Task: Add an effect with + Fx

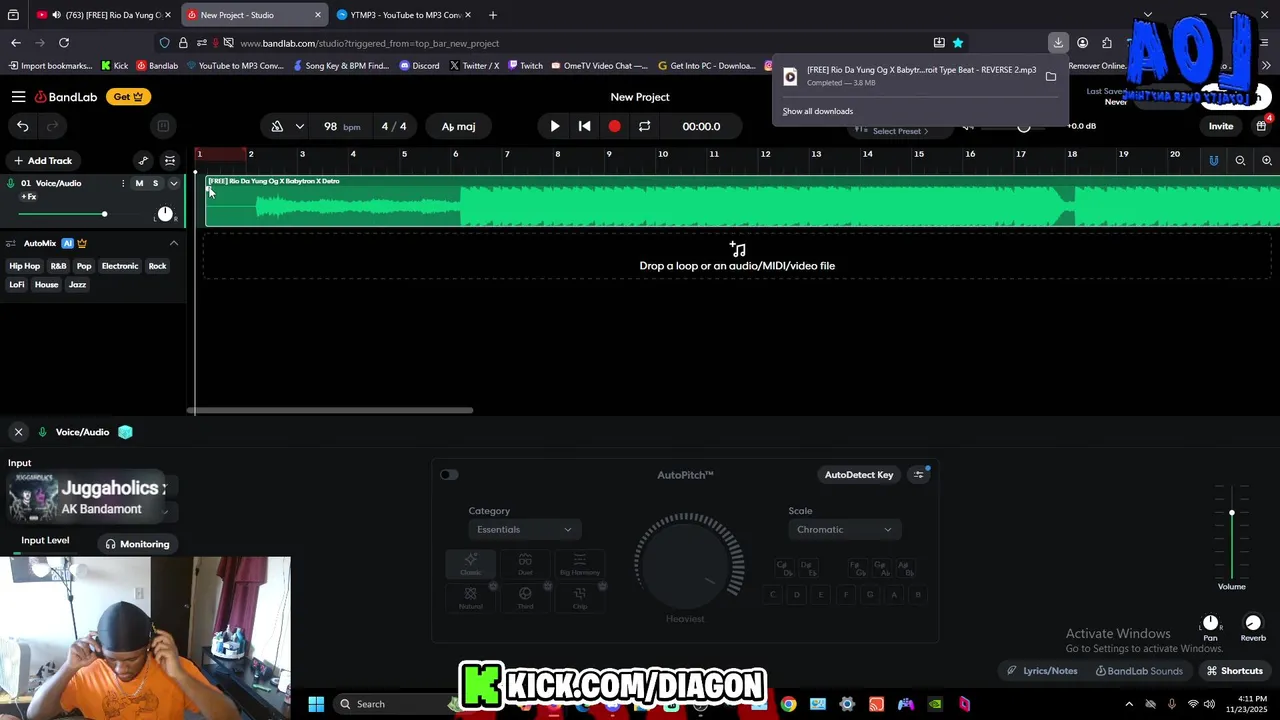Action: pyautogui.click(x=29, y=197)
